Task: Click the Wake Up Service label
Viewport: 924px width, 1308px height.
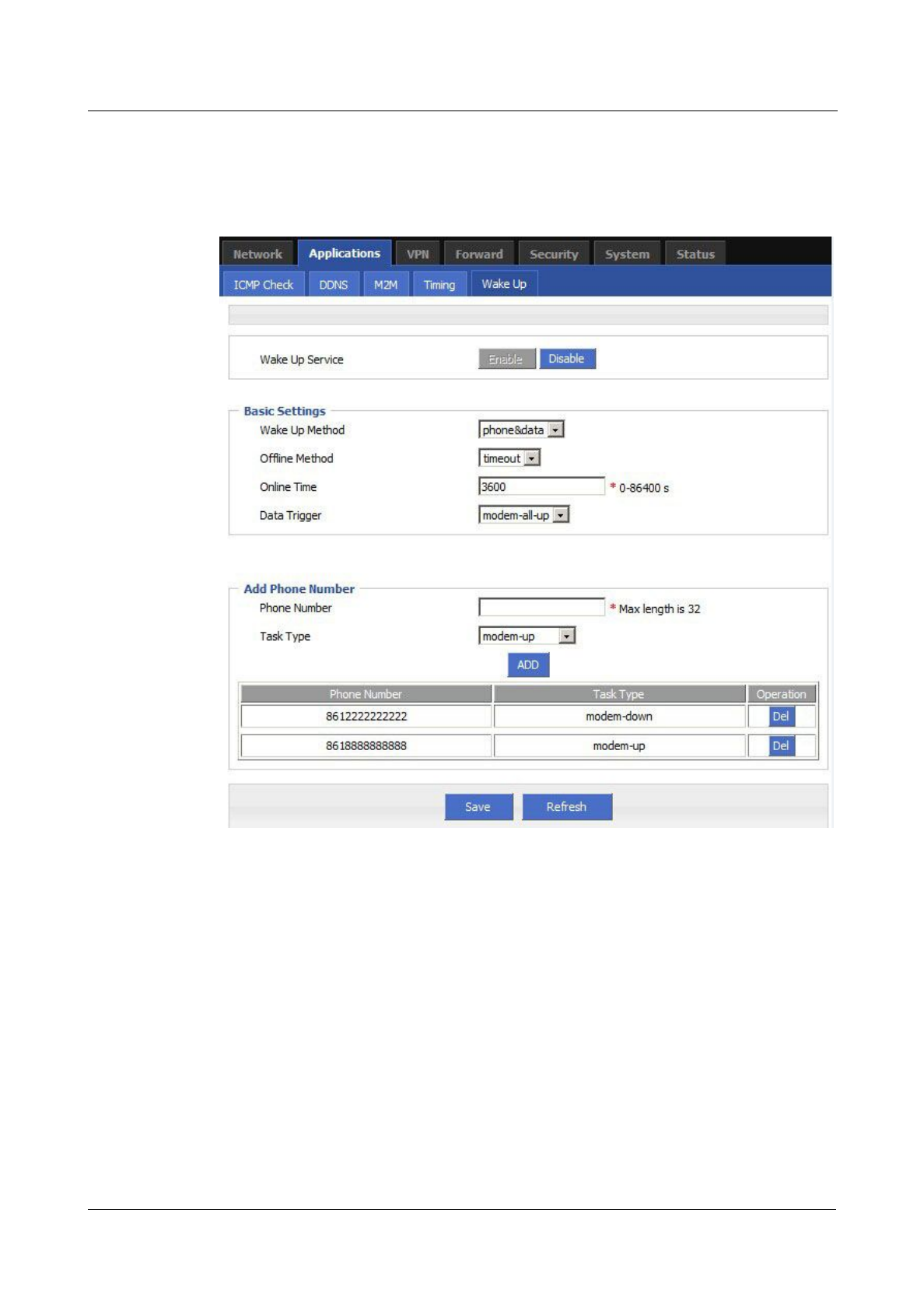Action: point(302,359)
